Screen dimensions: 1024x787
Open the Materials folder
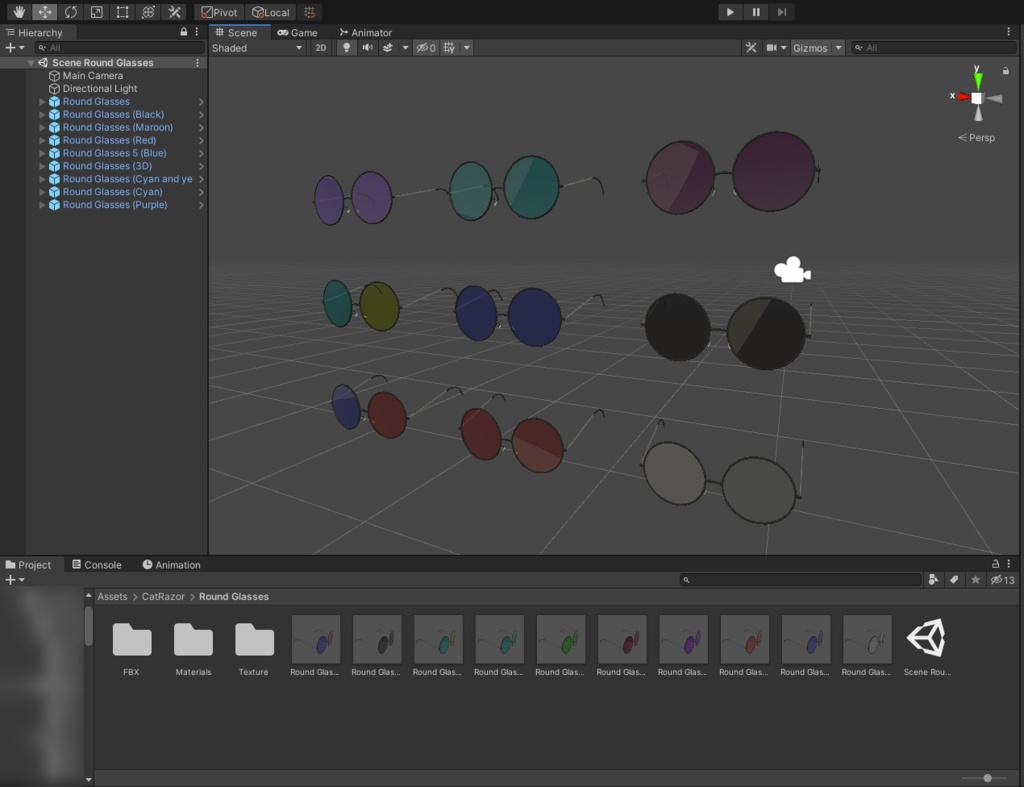pos(193,640)
